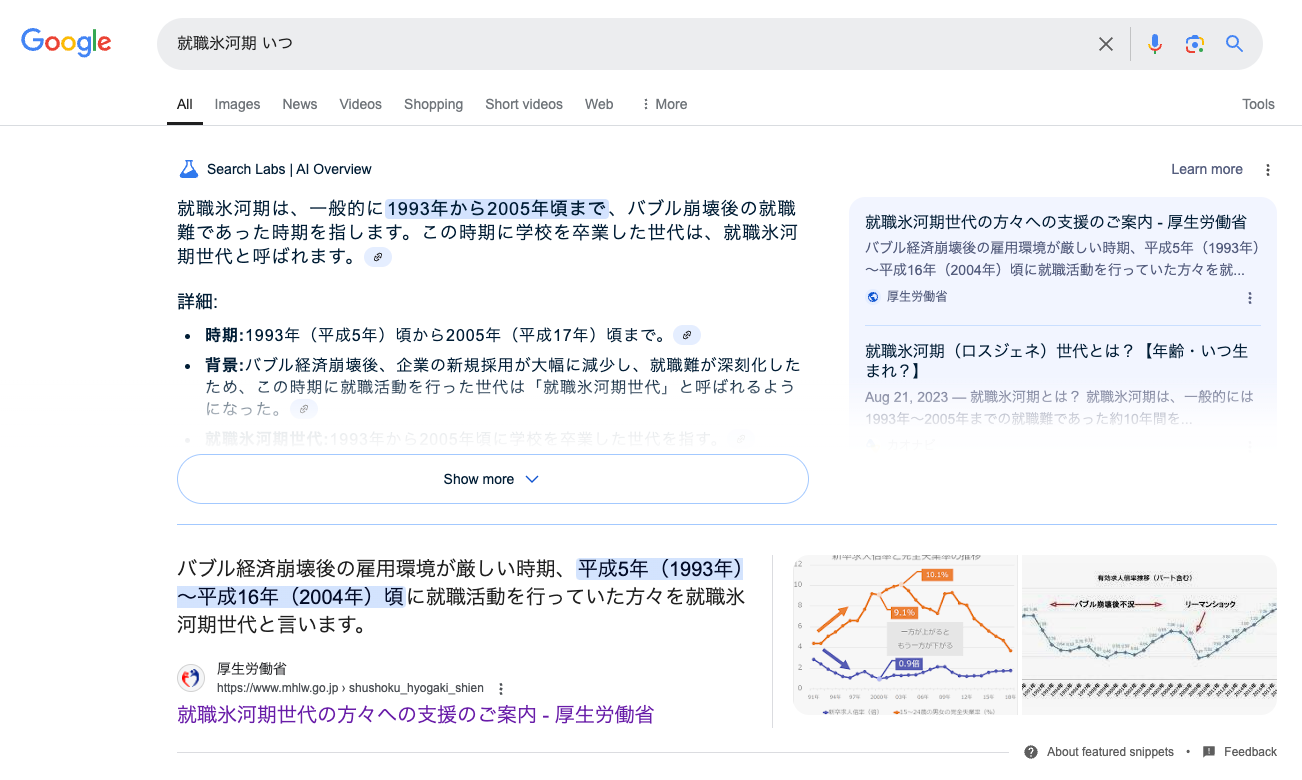Clear the search box with X icon
The width and height of the screenshot is (1302, 780).
coord(1106,44)
